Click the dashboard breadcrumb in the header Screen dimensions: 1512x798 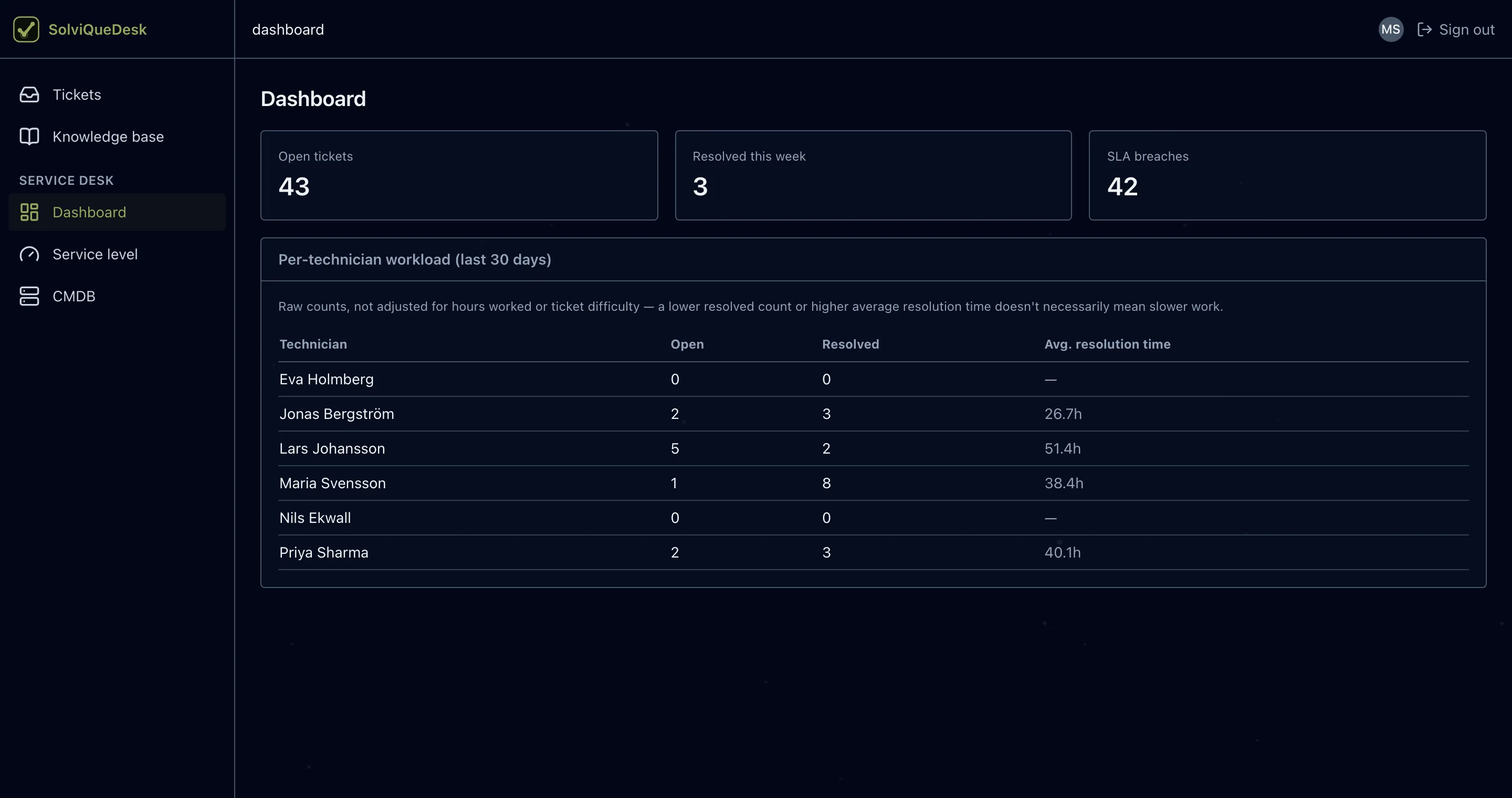(x=288, y=29)
